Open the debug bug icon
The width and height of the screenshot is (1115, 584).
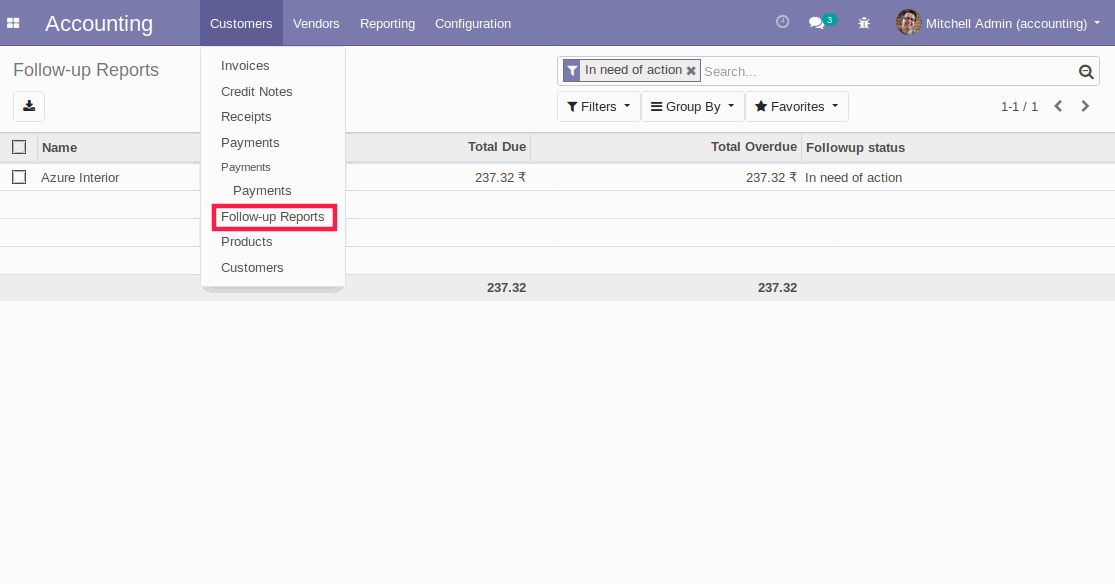click(x=864, y=23)
